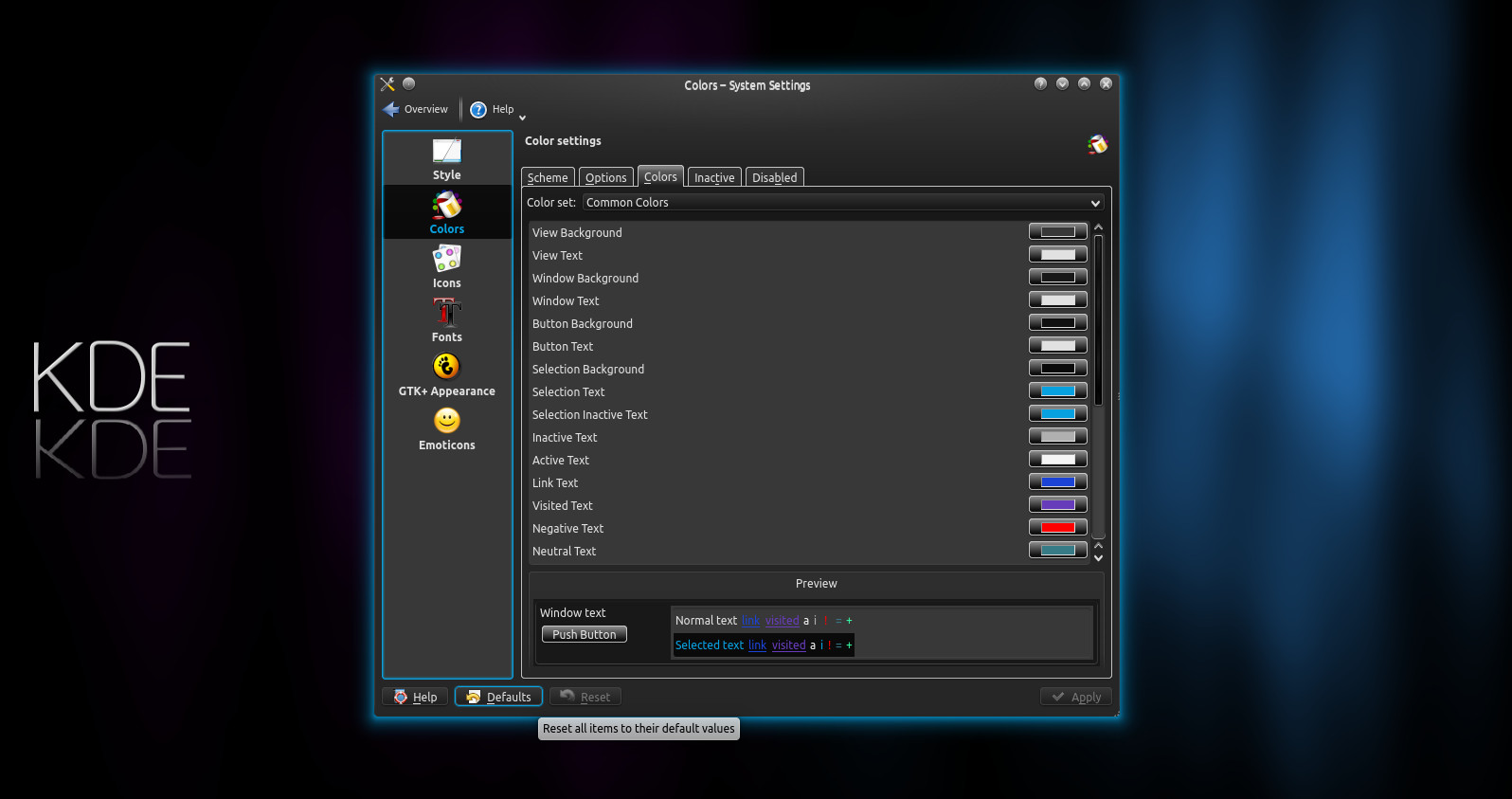
Task: Open the Fonts settings module
Action: (447, 320)
